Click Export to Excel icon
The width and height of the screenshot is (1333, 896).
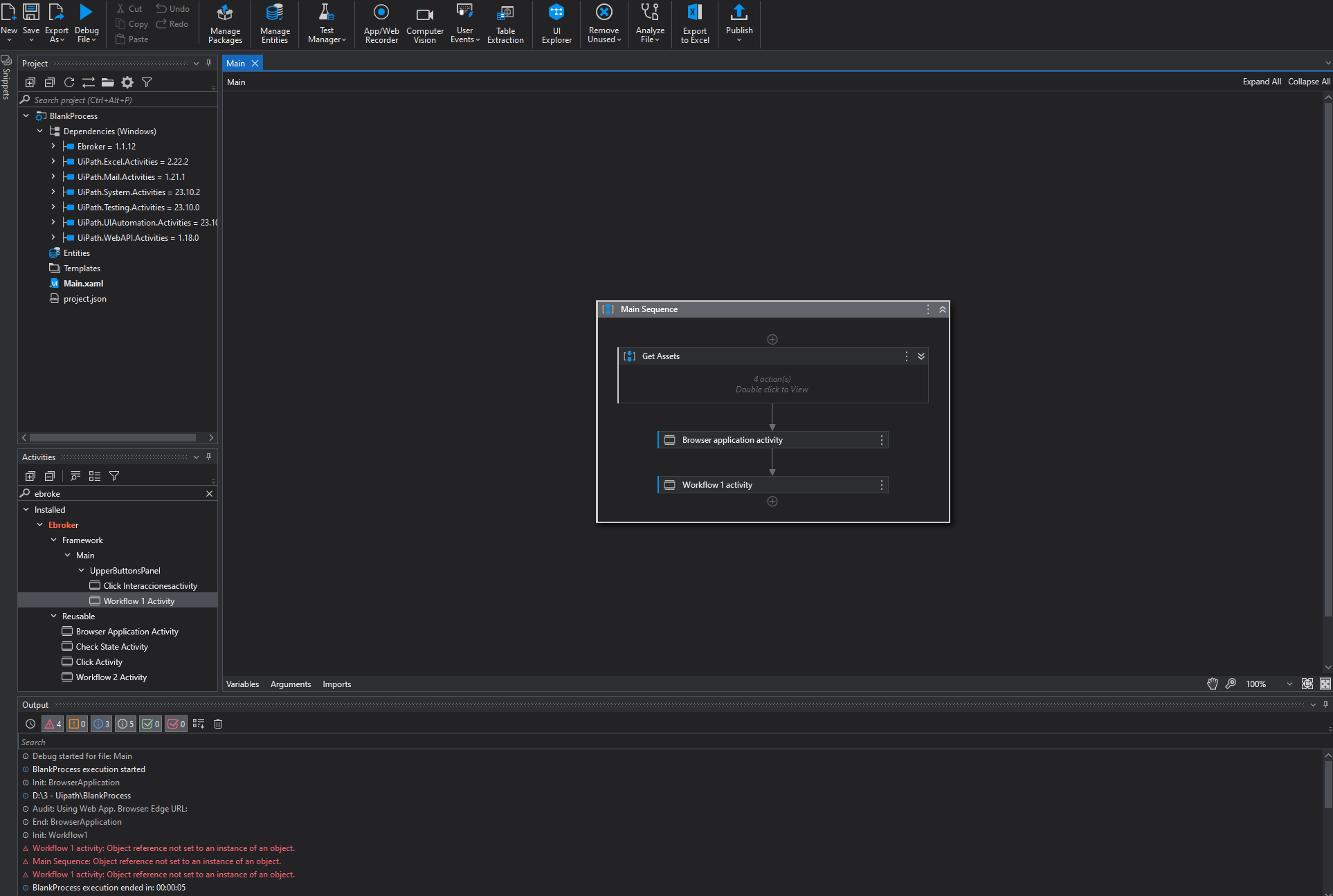694,23
